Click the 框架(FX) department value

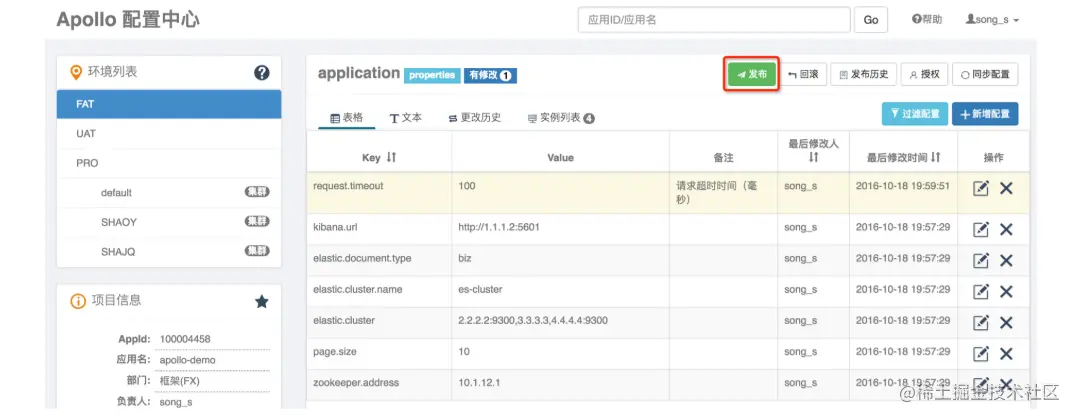click(x=179, y=381)
